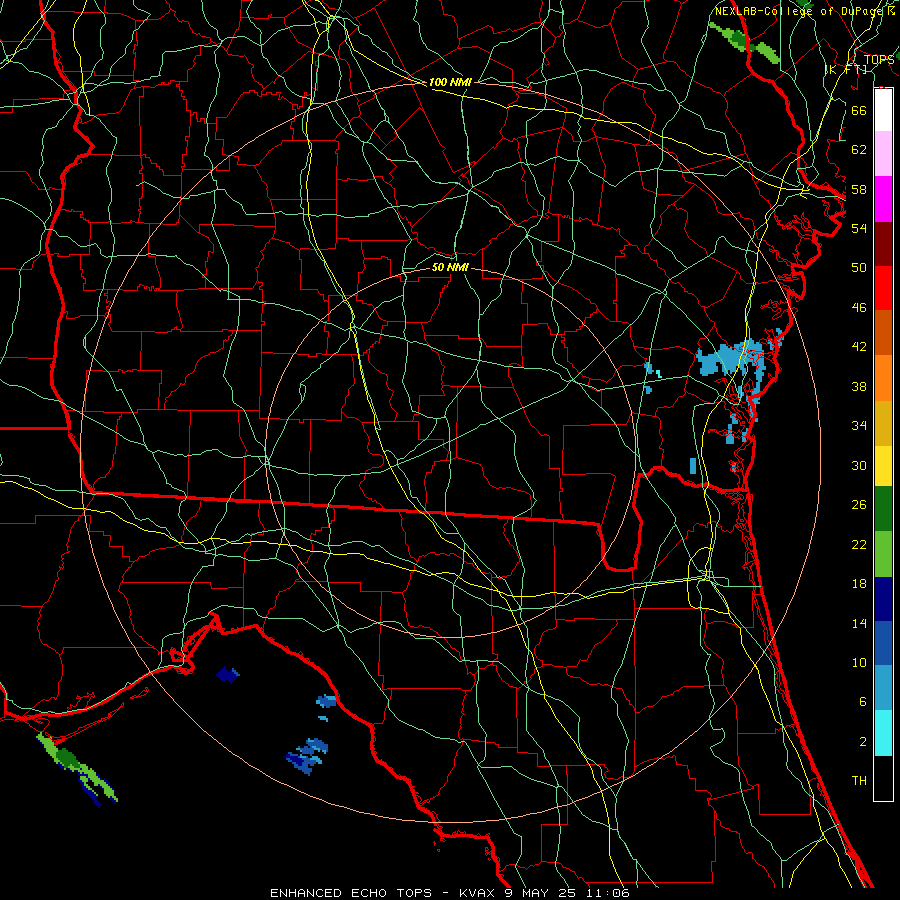The image size is (900, 900).
Task: Click the diamond-shaped navy echo in the Gulf
Action: tap(228, 674)
